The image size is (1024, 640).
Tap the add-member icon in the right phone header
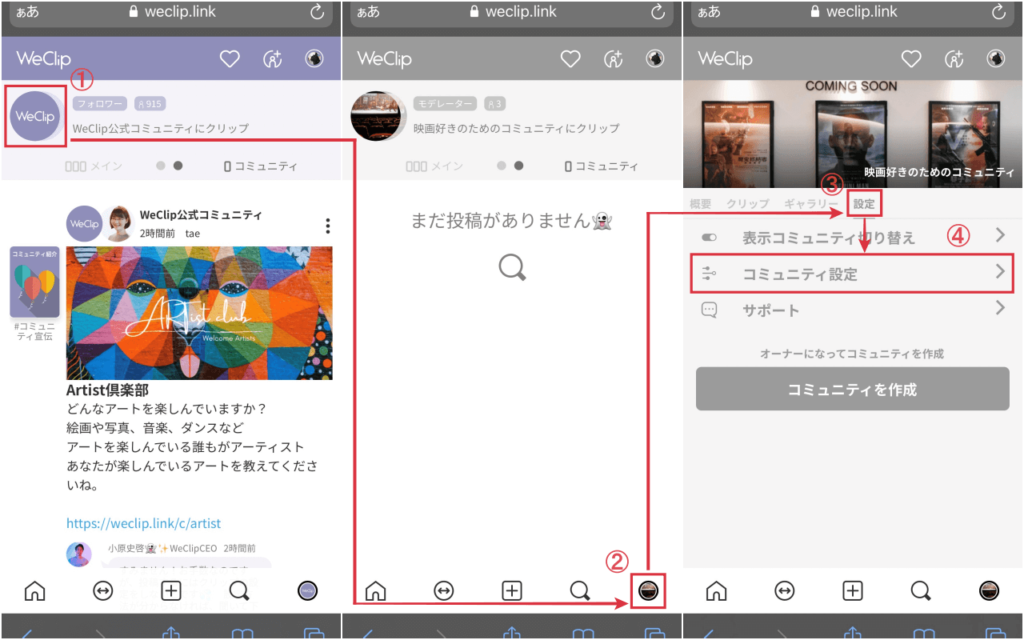(x=954, y=59)
